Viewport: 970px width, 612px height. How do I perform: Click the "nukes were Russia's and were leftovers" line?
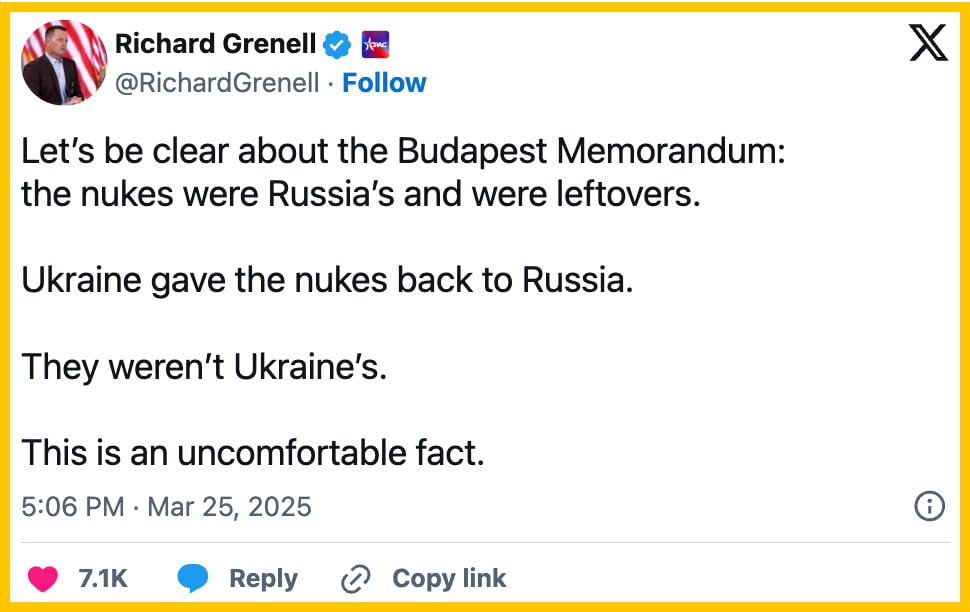coord(361,193)
